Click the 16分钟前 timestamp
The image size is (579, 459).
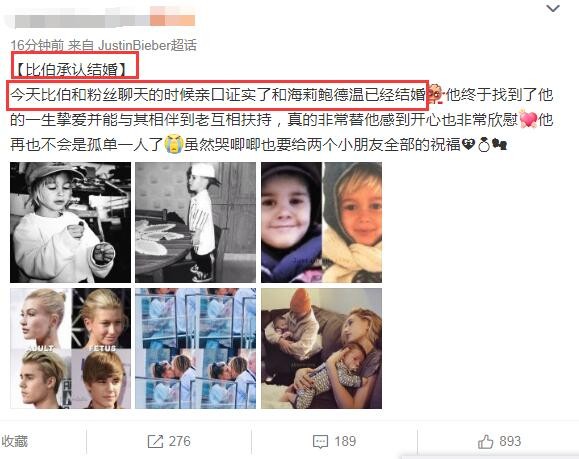37,45
